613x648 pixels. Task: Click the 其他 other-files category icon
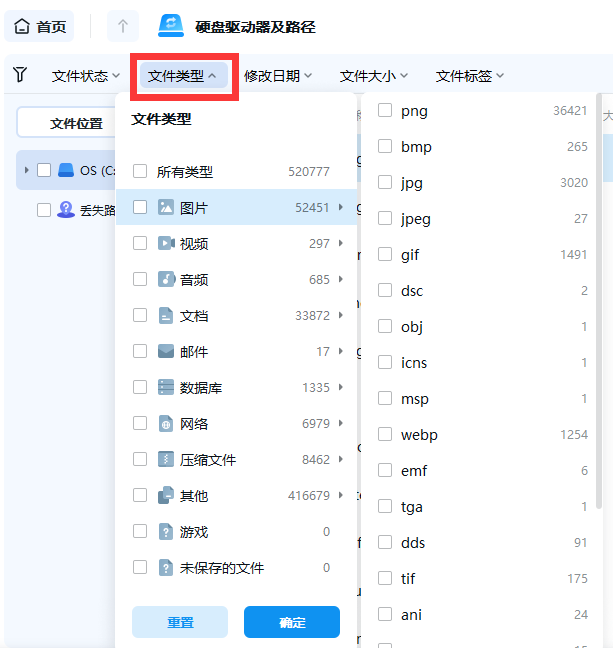166,495
